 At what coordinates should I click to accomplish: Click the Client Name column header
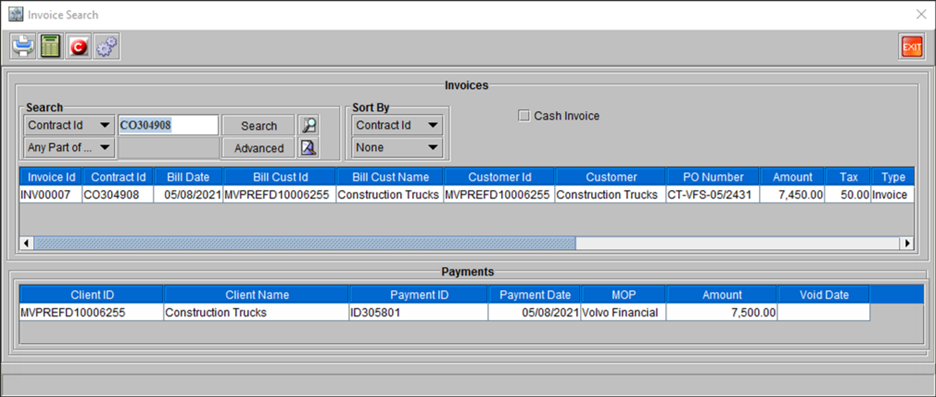(257, 295)
